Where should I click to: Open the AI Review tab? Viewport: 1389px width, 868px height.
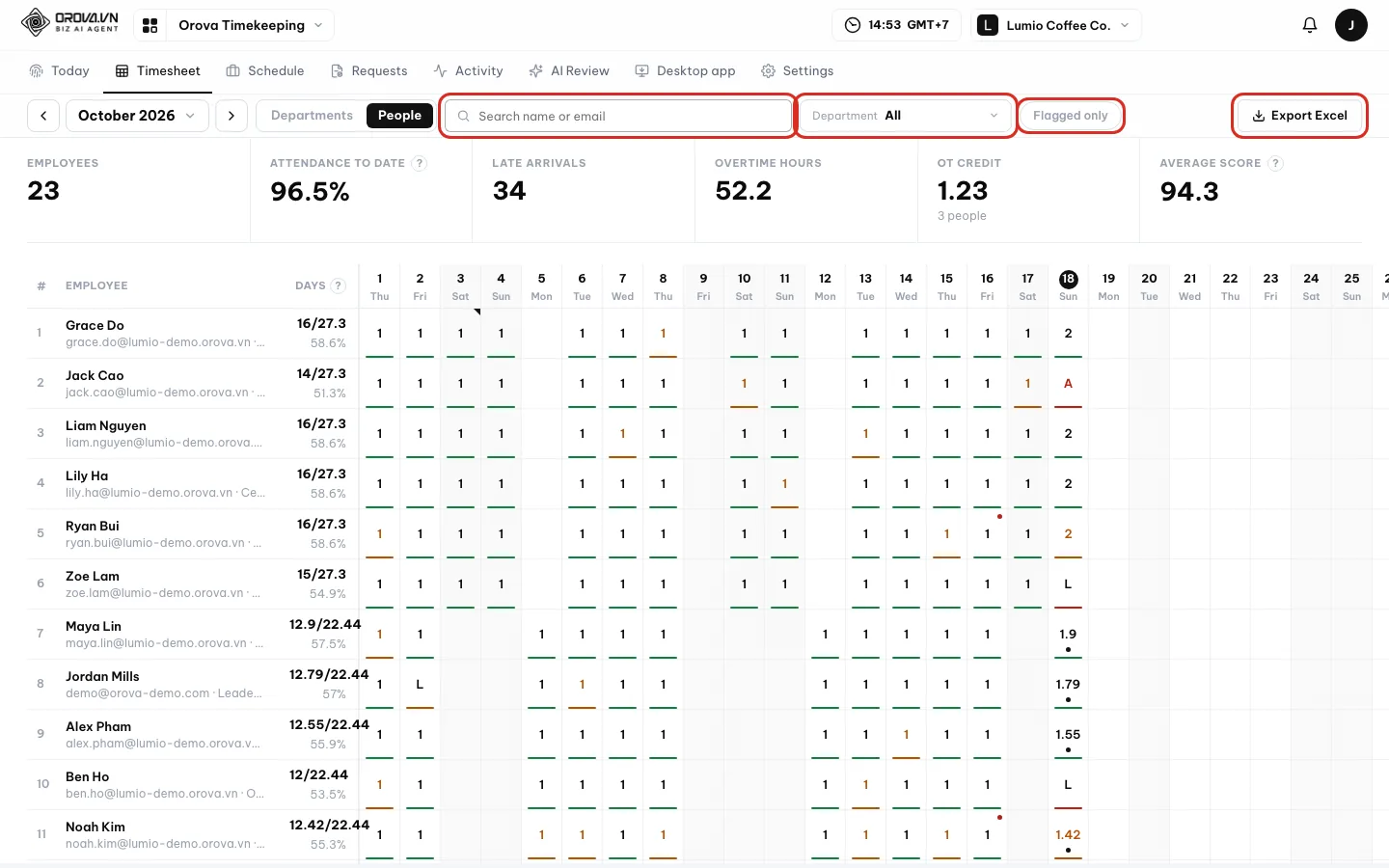[x=569, y=71]
